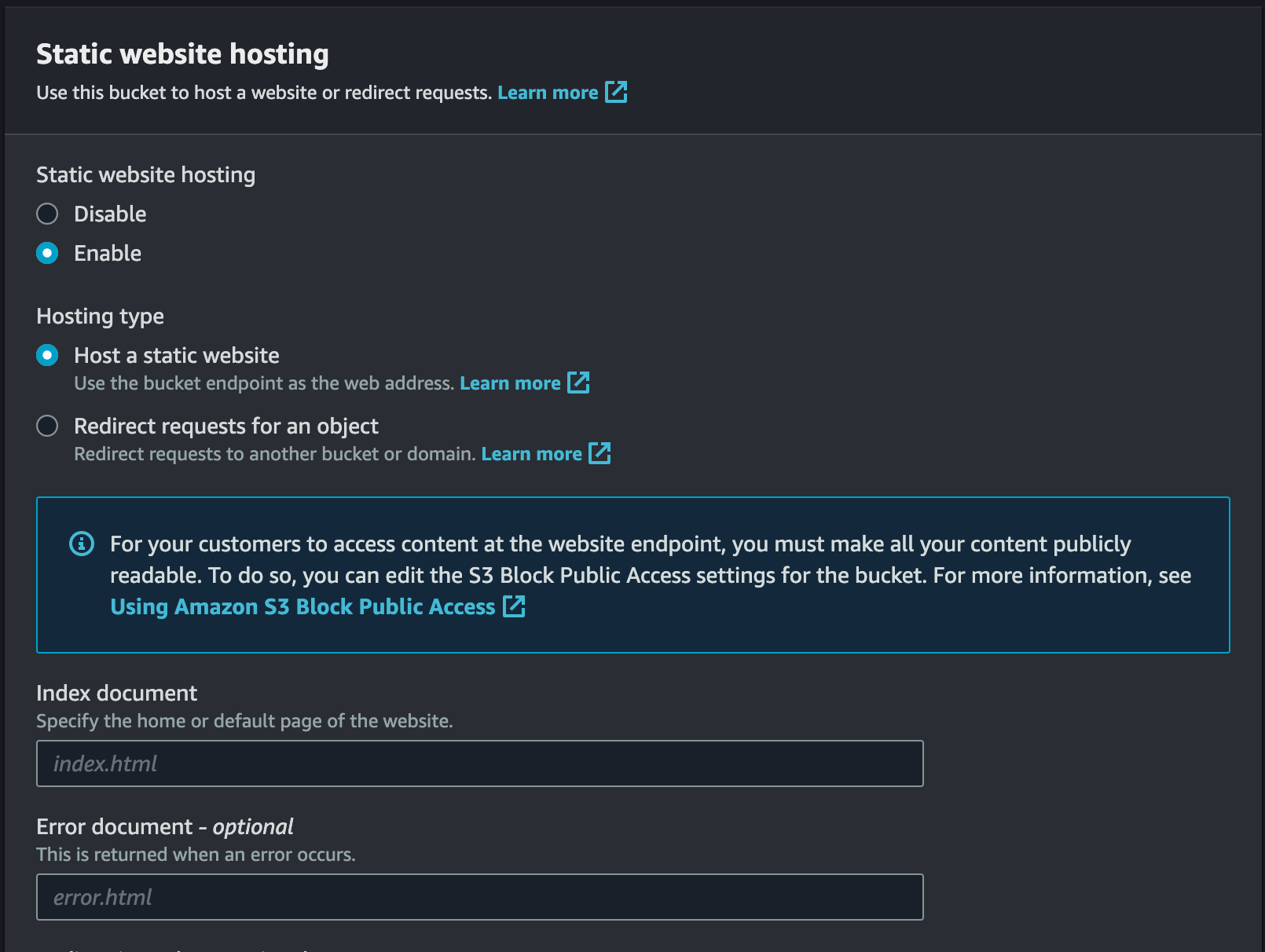This screenshot has height=952, width=1265.
Task: Select the Enable radio button's filled indicator
Action: coord(47,253)
